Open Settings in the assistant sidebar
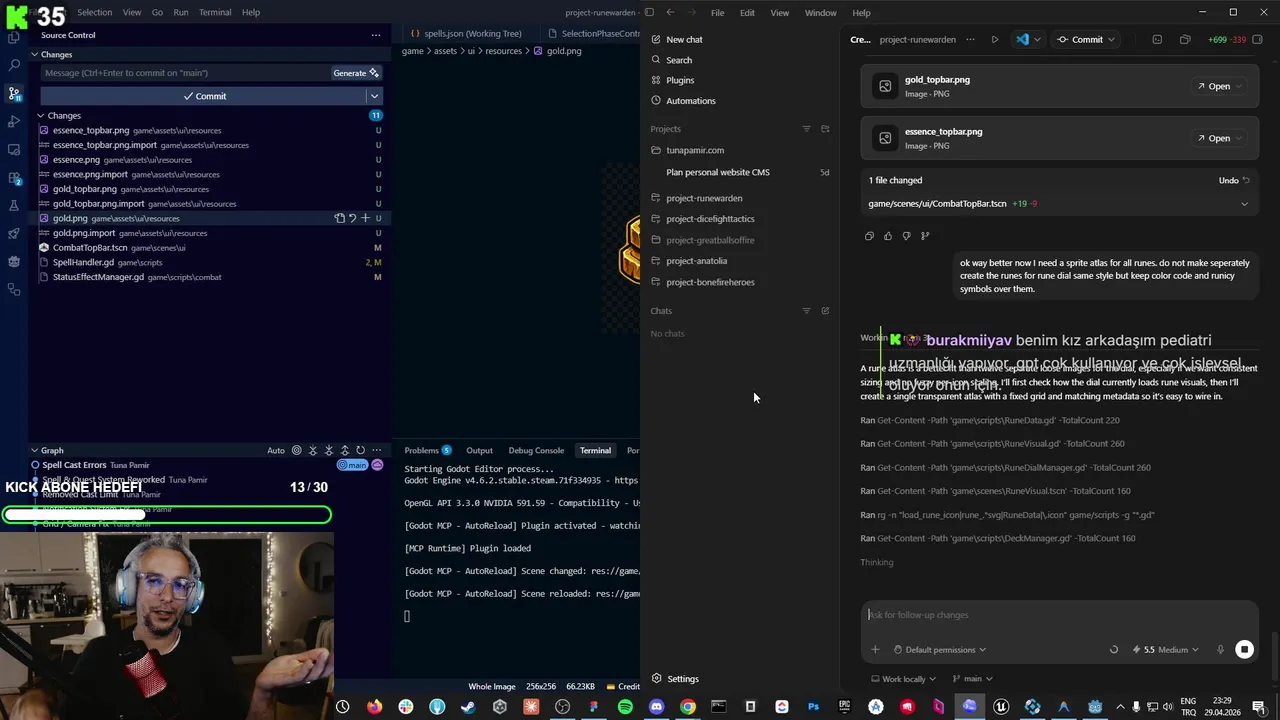Viewport: 1280px width, 720px height. (683, 679)
